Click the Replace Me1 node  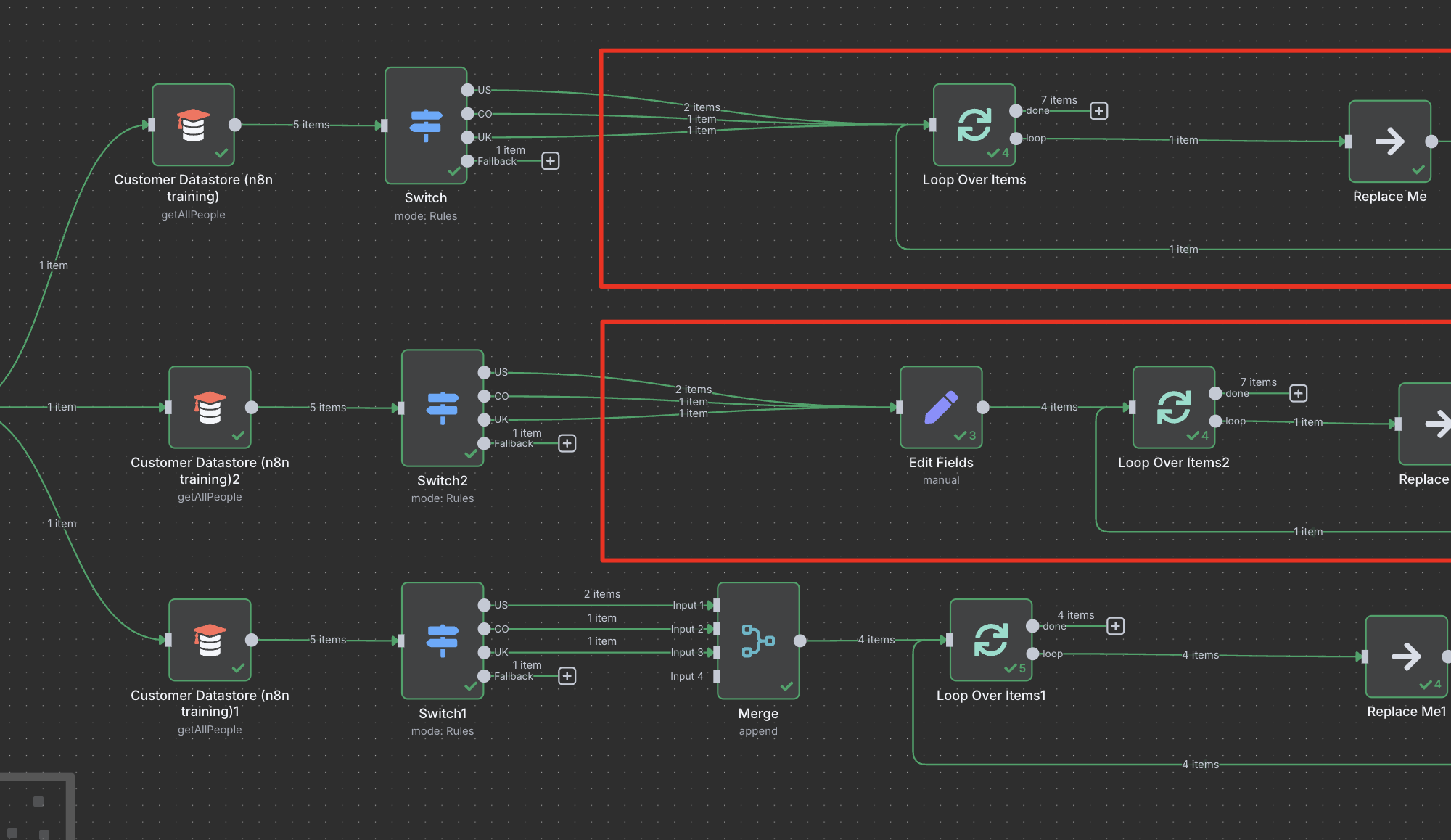[x=1406, y=656]
